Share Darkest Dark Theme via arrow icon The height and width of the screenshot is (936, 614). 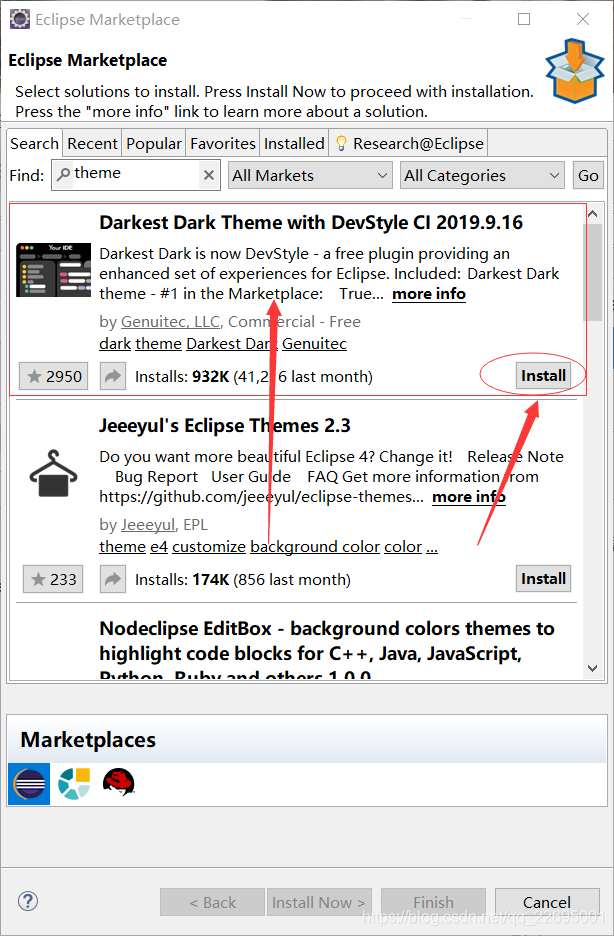tap(113, 376)
